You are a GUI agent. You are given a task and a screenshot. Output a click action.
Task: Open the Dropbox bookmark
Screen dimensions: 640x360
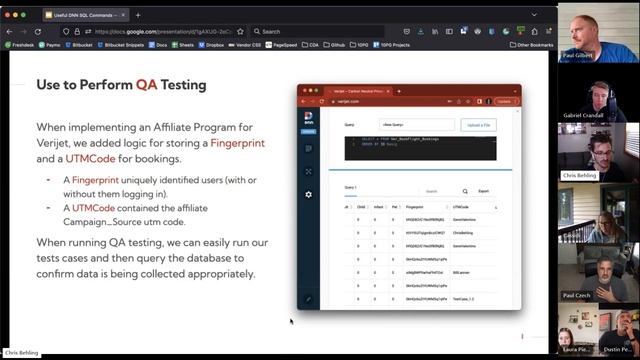pyautogui.click(x=211, y=45)
